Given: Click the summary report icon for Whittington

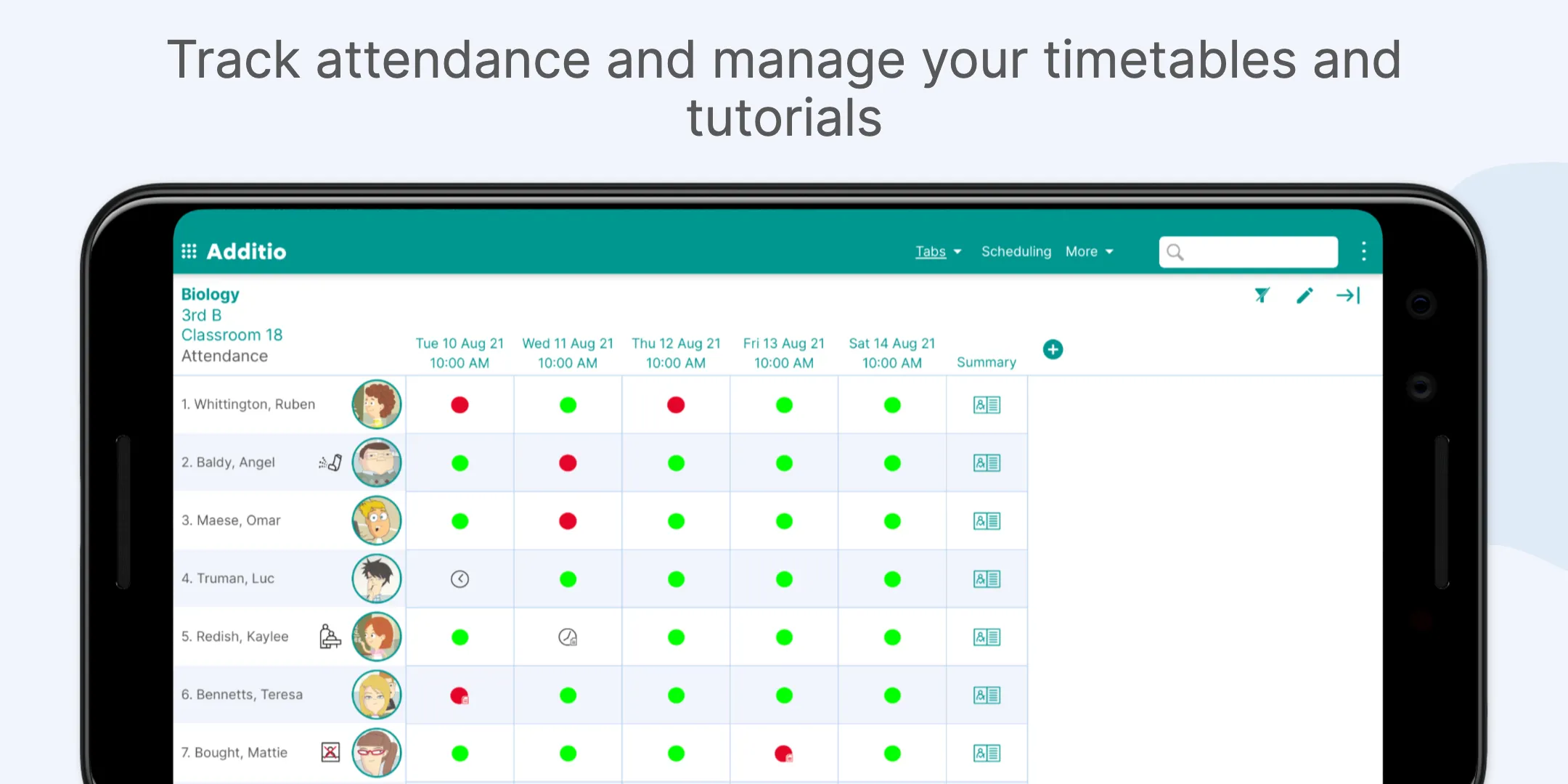Looking at the screenshot, I should pos(986,405).
